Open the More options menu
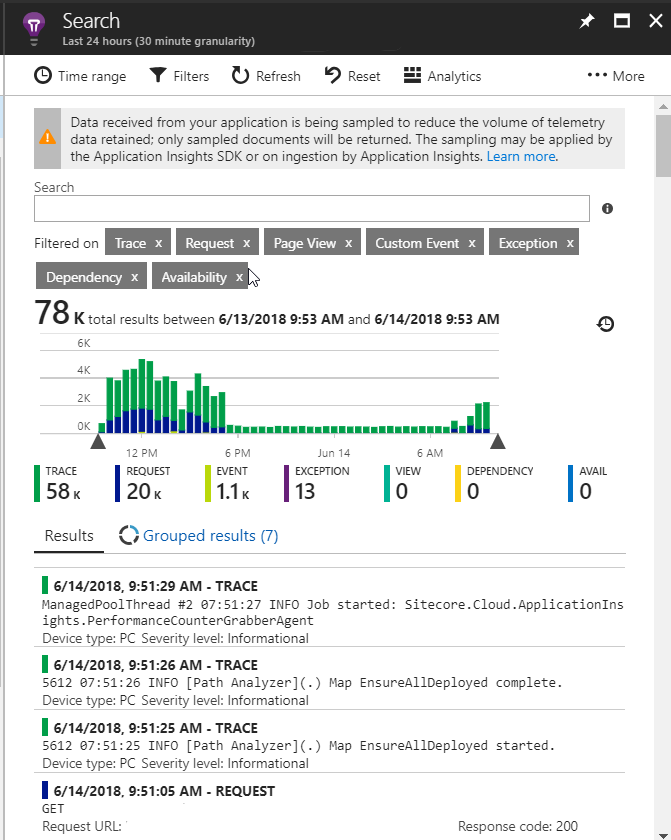Viewport: 671px width, 840px height. point(615,76)
